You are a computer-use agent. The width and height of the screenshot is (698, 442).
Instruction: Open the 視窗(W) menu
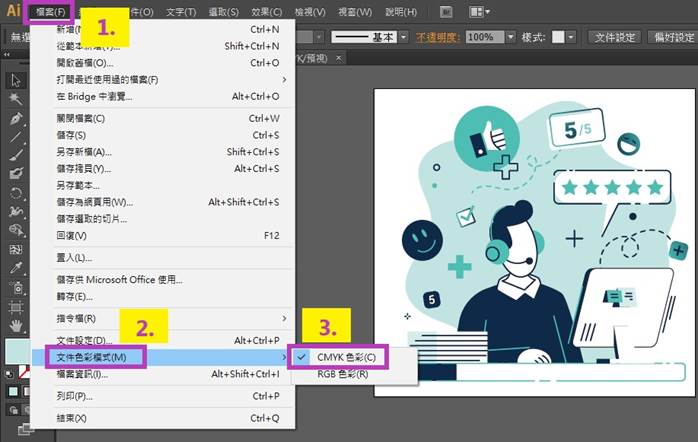point(355,12)
